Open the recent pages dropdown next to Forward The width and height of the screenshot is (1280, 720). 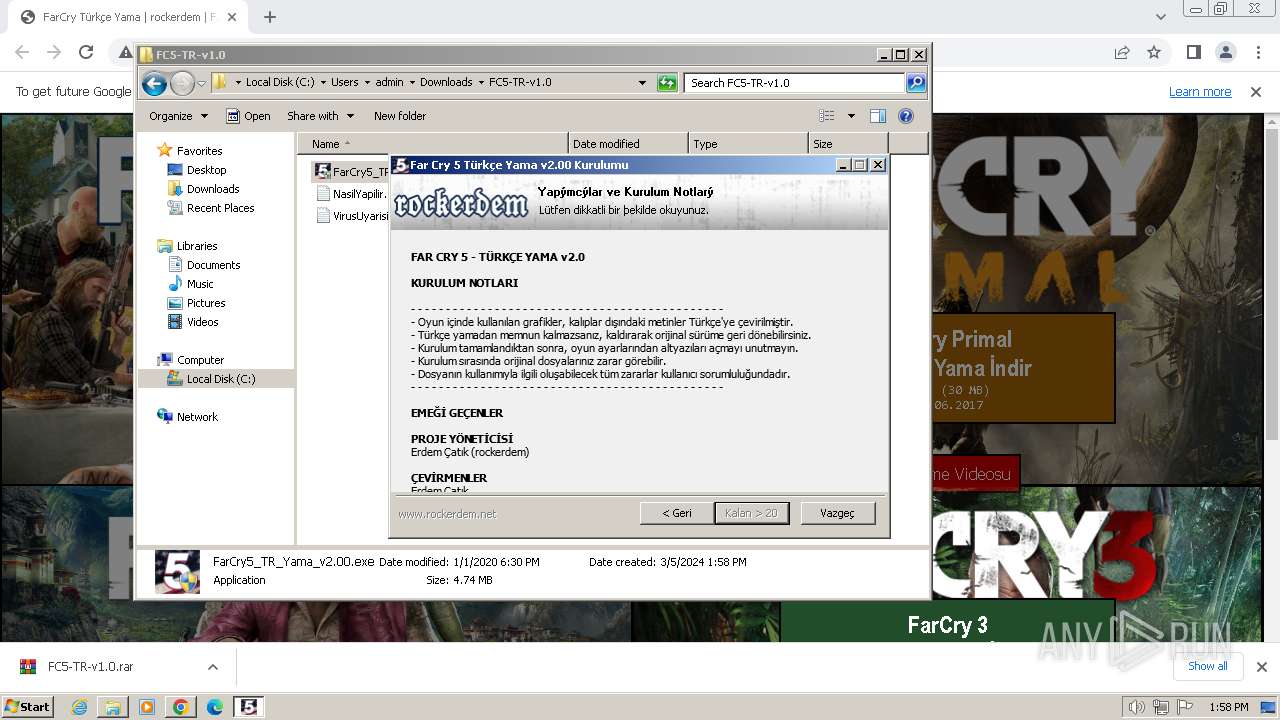(x=201, y=84)
